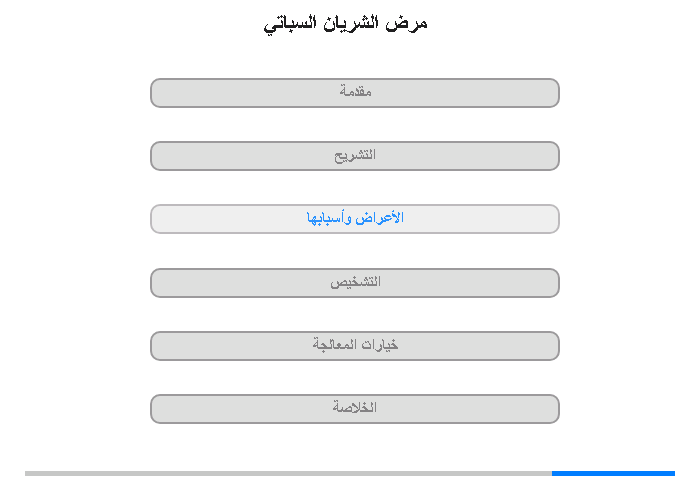Screen dimensions: 700x480
Task: Go to the التشخيص (Diagnosis) section
Action: tap(355, 283)
